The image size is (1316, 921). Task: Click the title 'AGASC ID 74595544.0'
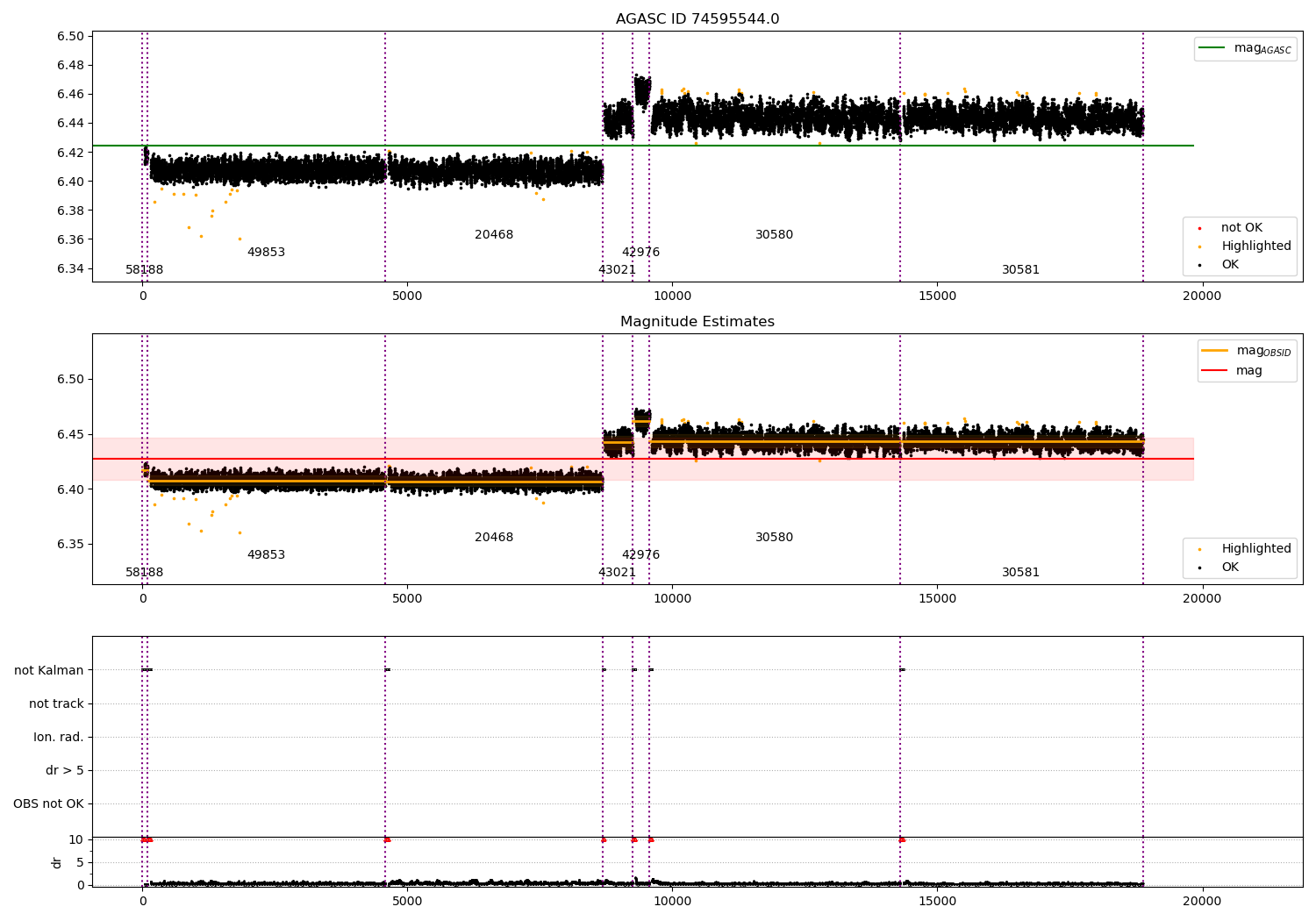pos(697,19)
